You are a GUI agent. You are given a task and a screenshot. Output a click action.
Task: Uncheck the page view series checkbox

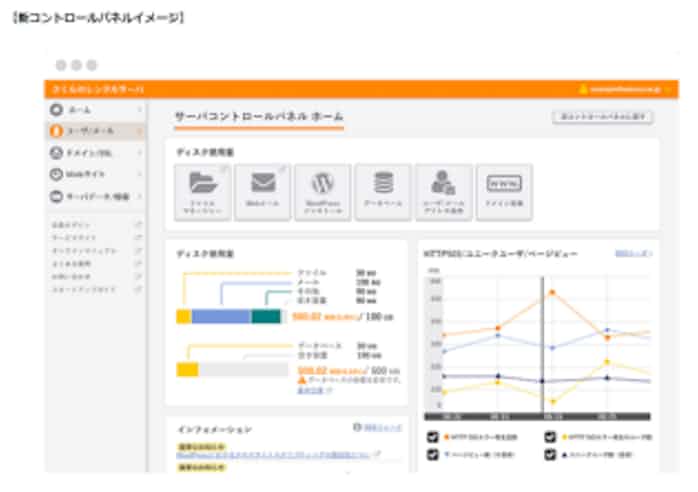[x=433, y=455]
